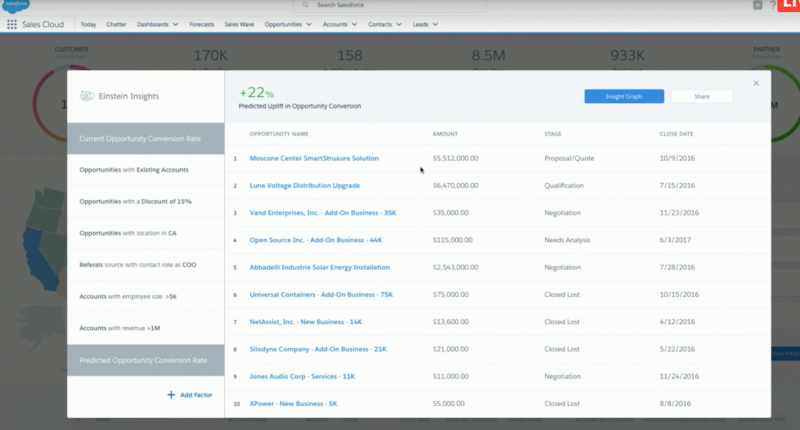Click the +22% predicted uplift value
This screenshot has height=430, width=800.
point(257,92)
